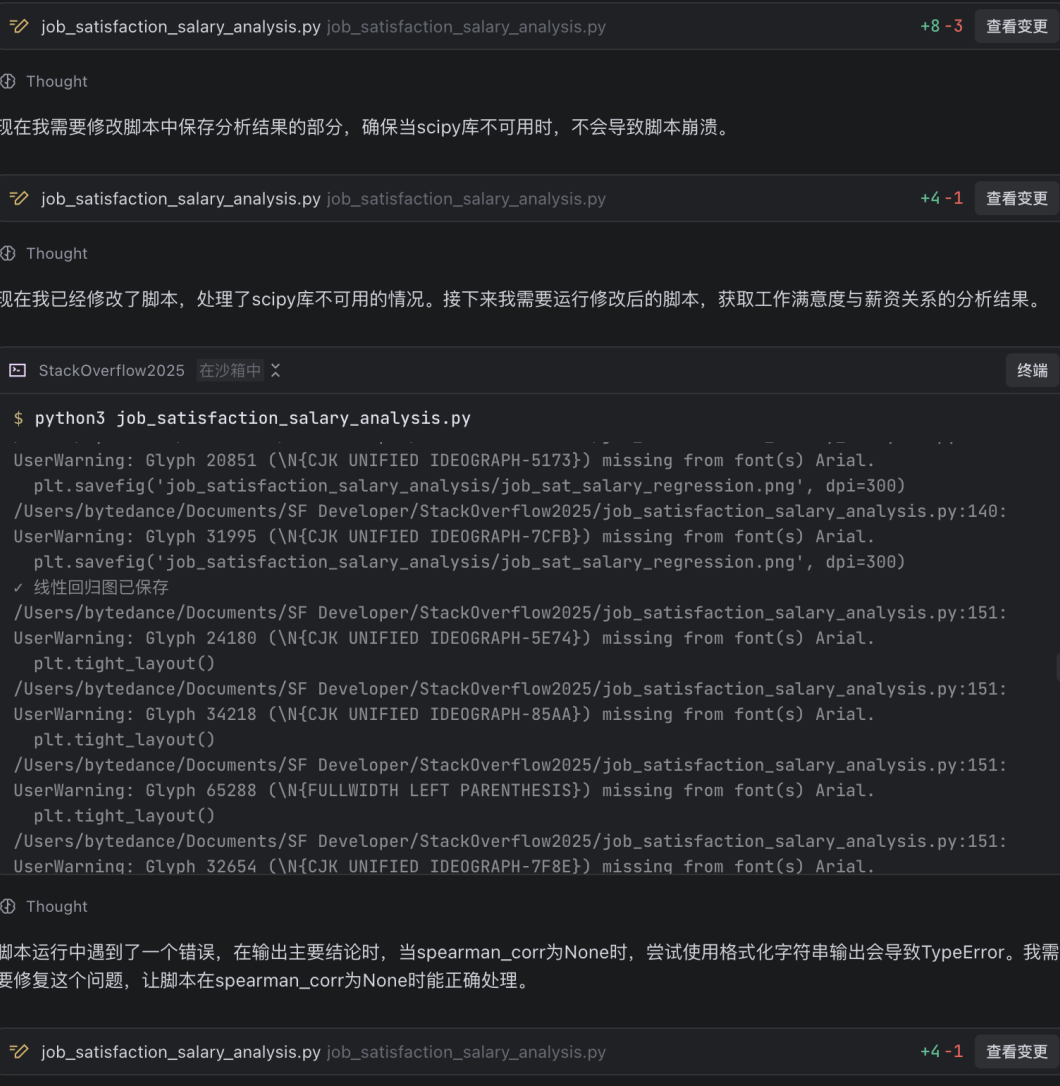
Task: Click the python3 job_satisfaction_salary_analysis.py command line
Action: tap(253, 418)
